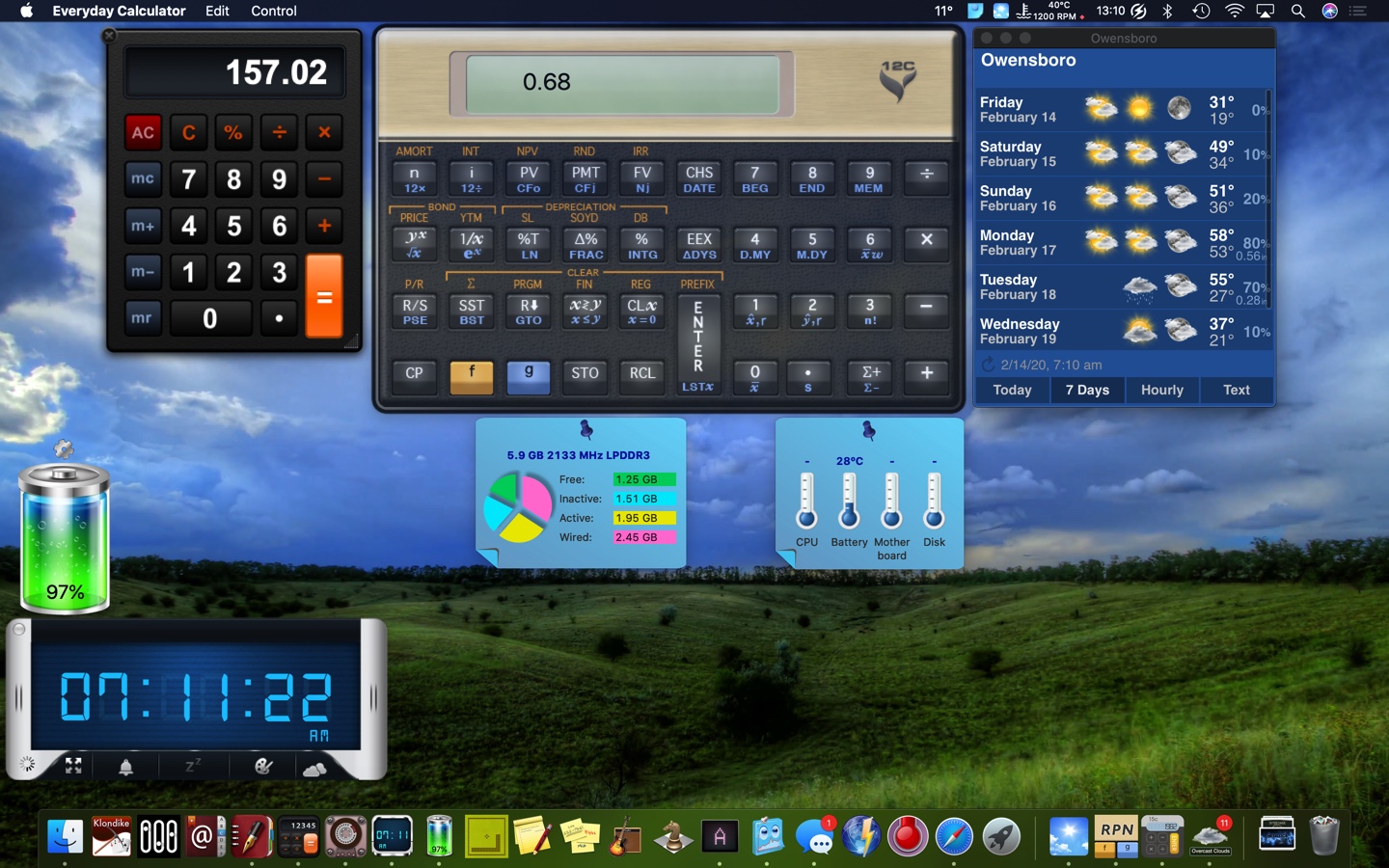This screenshot has width=1389, height=868.
Task: Add the value to memory with m+
Action: pyautogui.click(x=143, y=226)
